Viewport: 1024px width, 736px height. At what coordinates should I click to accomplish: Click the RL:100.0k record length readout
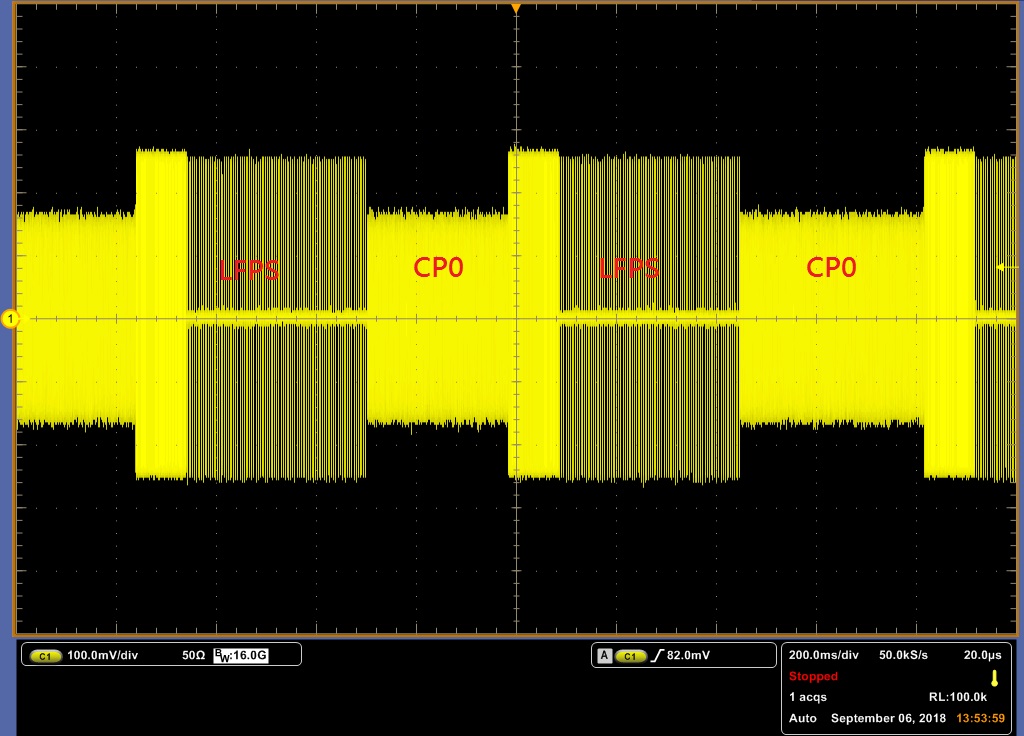pyautogui.click(x=957, y=697)
